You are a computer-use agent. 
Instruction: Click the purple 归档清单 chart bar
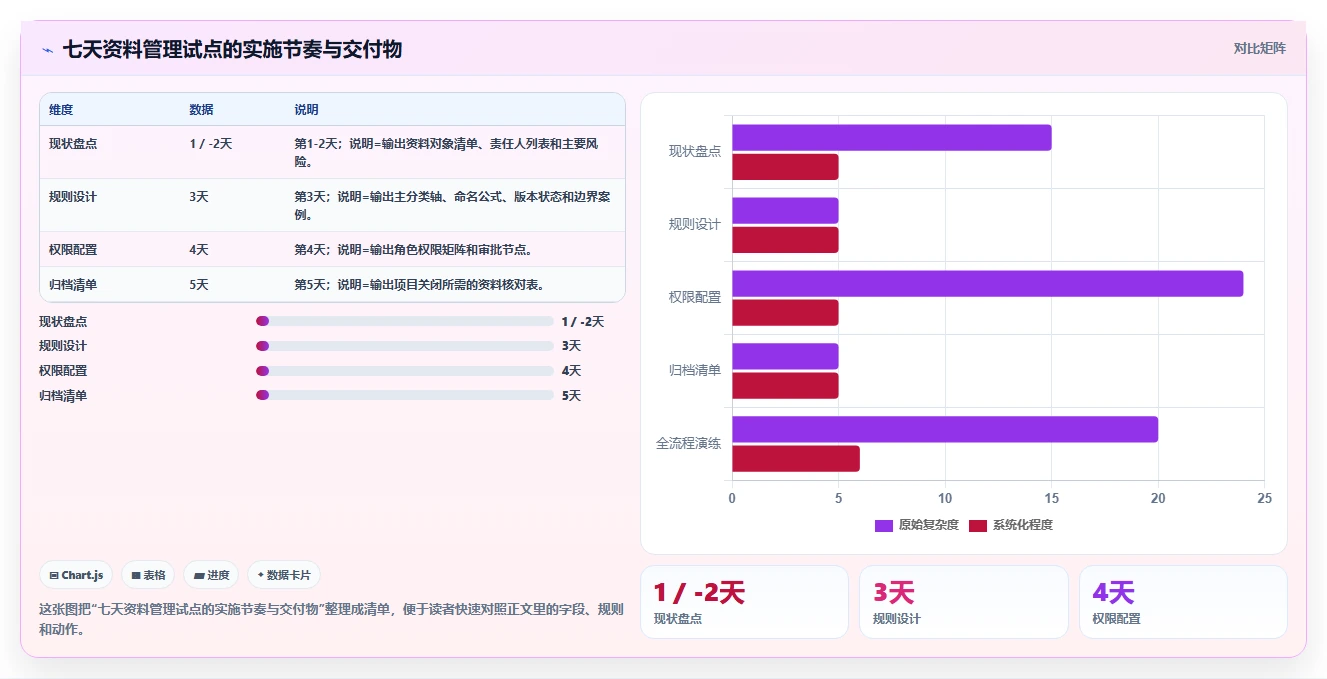pyautogui.click(x=785, y=356)
